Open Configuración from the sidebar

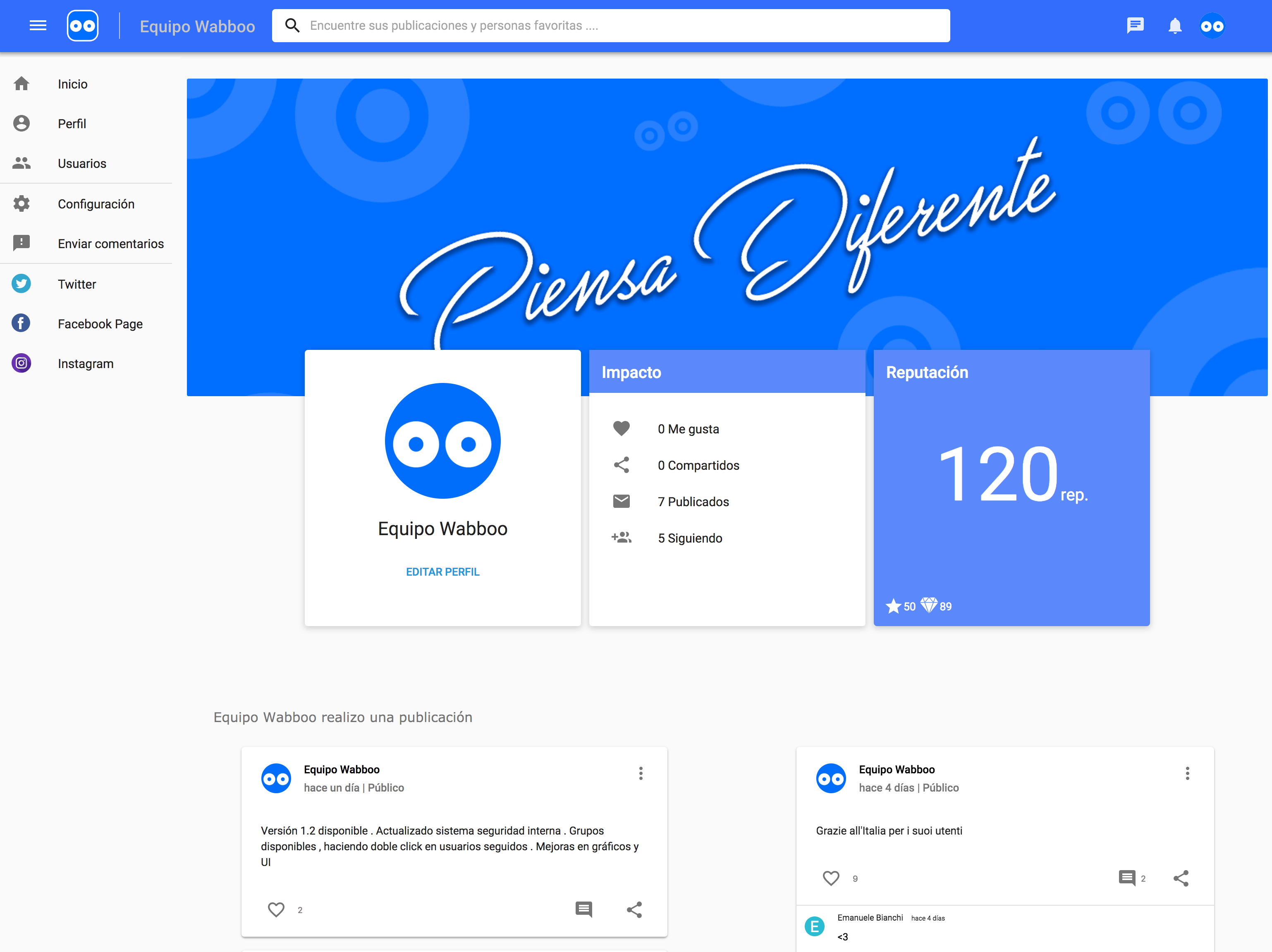point(96,204)
